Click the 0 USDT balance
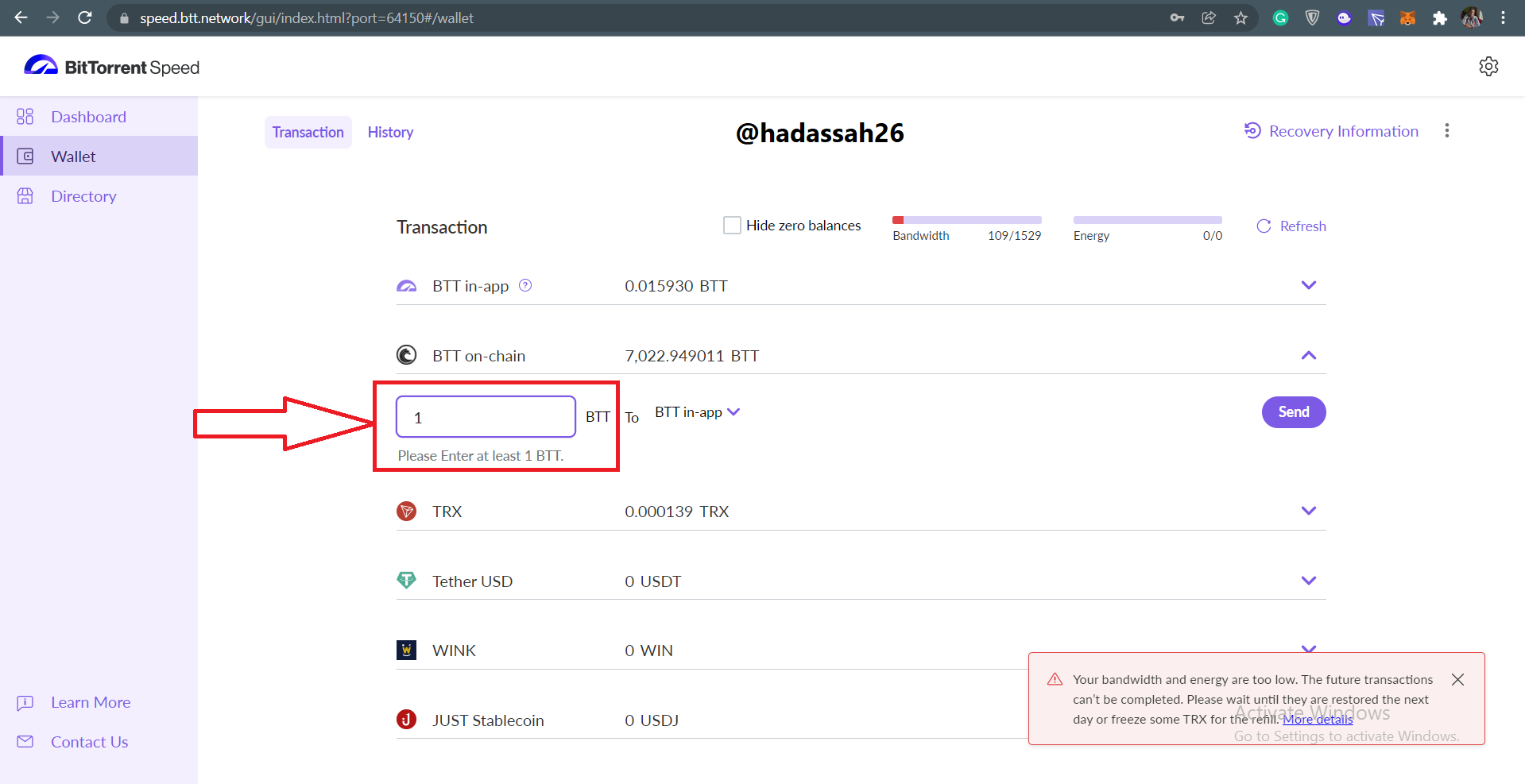This screenshot has height=784, width=1525. tap(652, 581)
